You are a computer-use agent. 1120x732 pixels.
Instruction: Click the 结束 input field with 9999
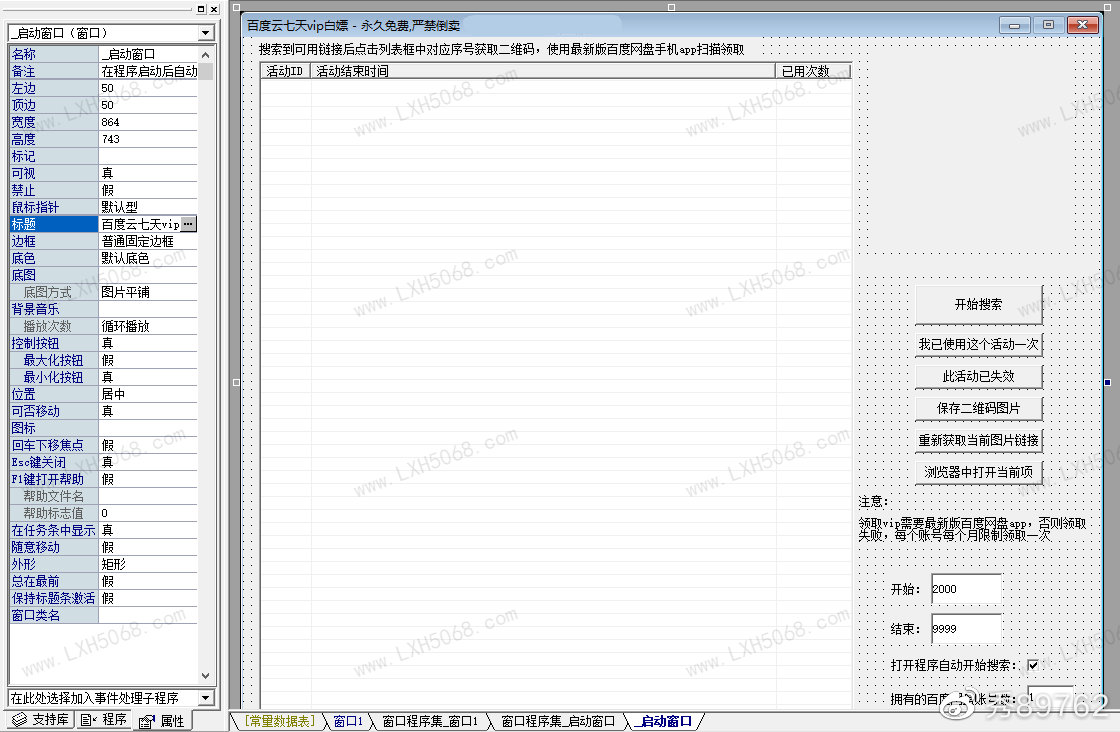pyautogui.click(x=966, y=629)
